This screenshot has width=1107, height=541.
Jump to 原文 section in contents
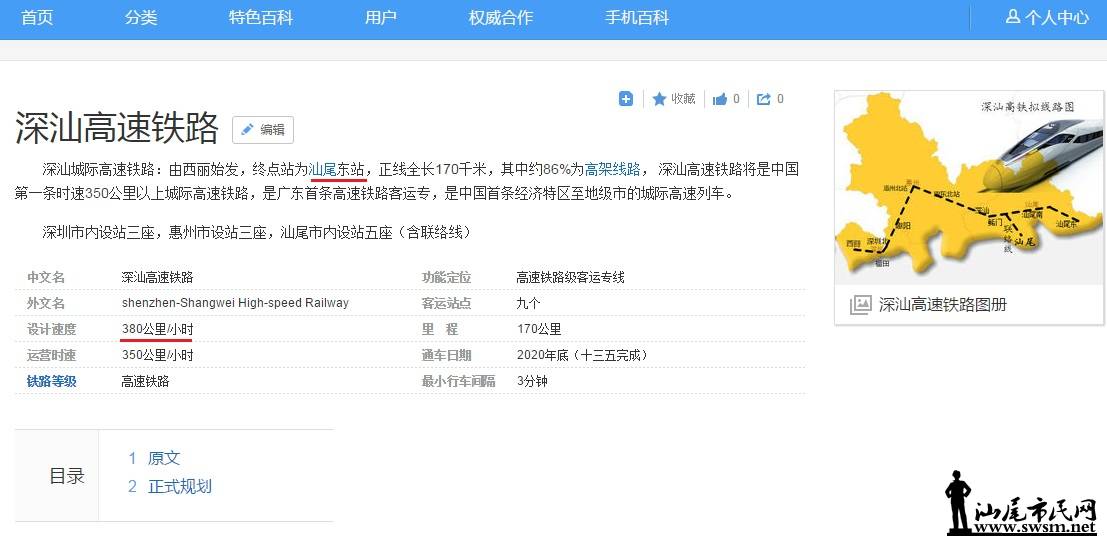click(x=164, y=458)
